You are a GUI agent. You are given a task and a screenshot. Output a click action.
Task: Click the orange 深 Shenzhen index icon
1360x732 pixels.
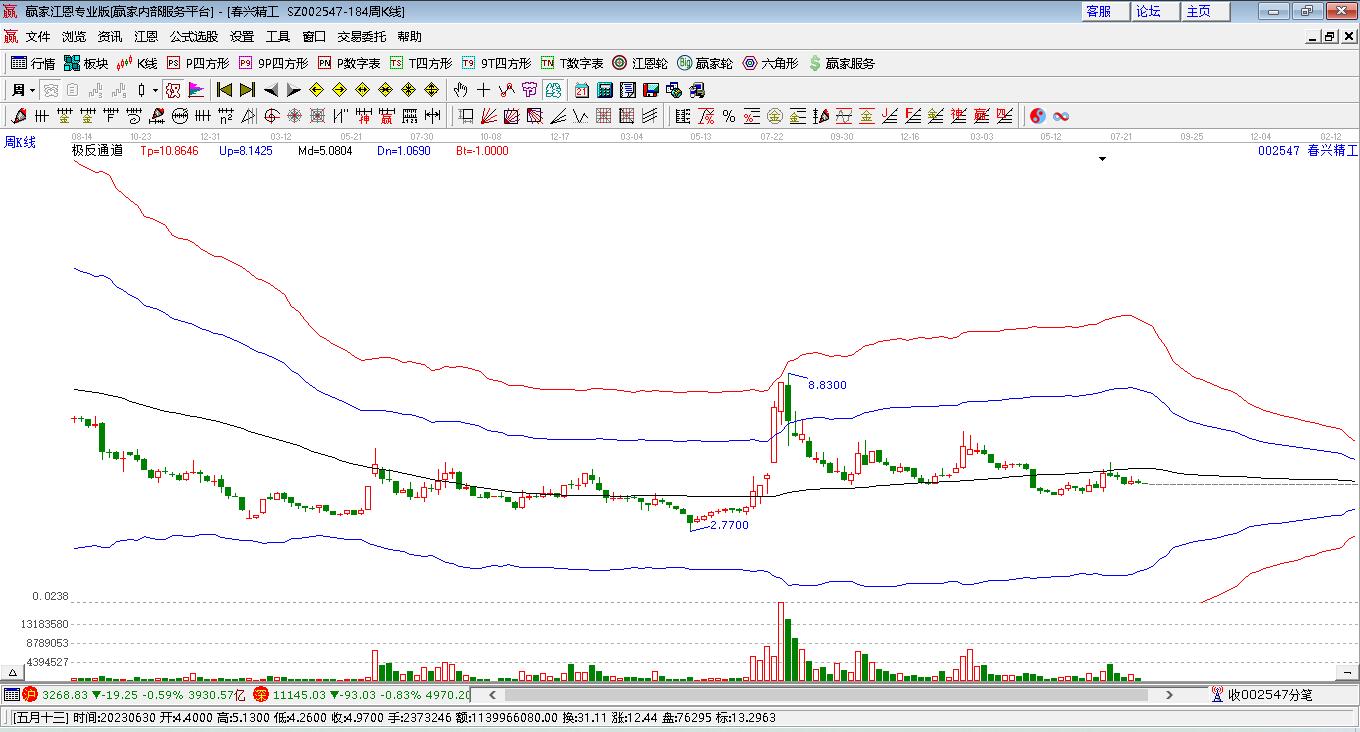pos(261,694)
